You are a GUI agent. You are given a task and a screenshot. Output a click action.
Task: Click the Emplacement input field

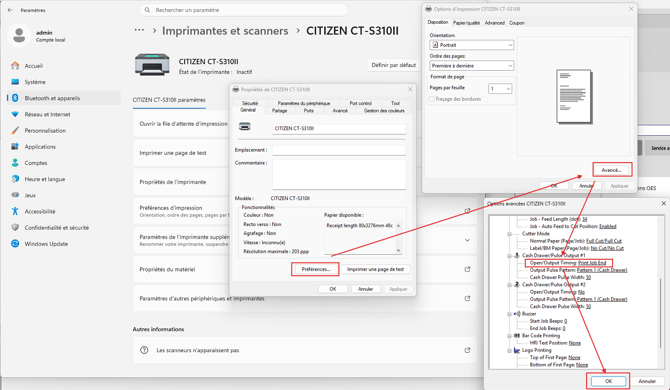point(339,150)
